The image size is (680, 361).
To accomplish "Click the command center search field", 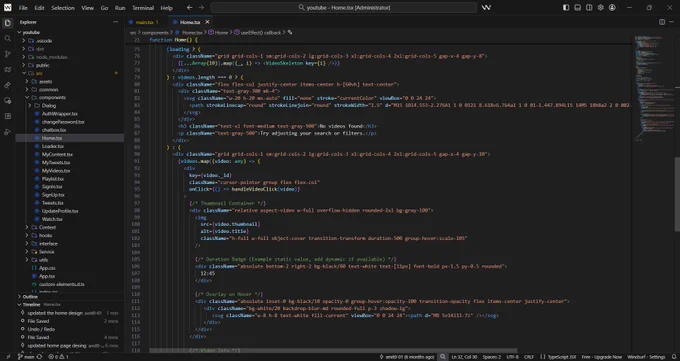I will [x=343, y=7].
